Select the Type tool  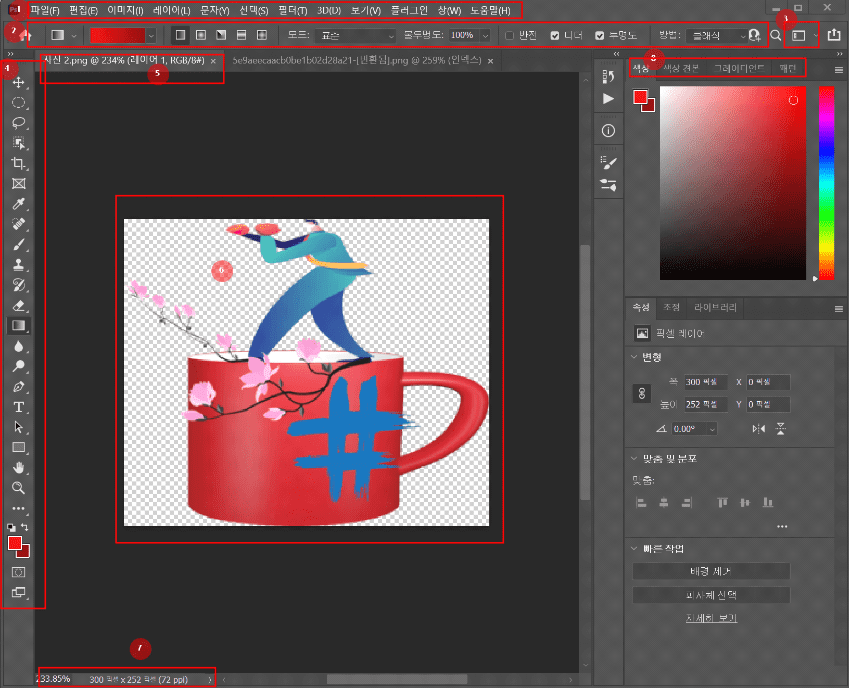18,407
